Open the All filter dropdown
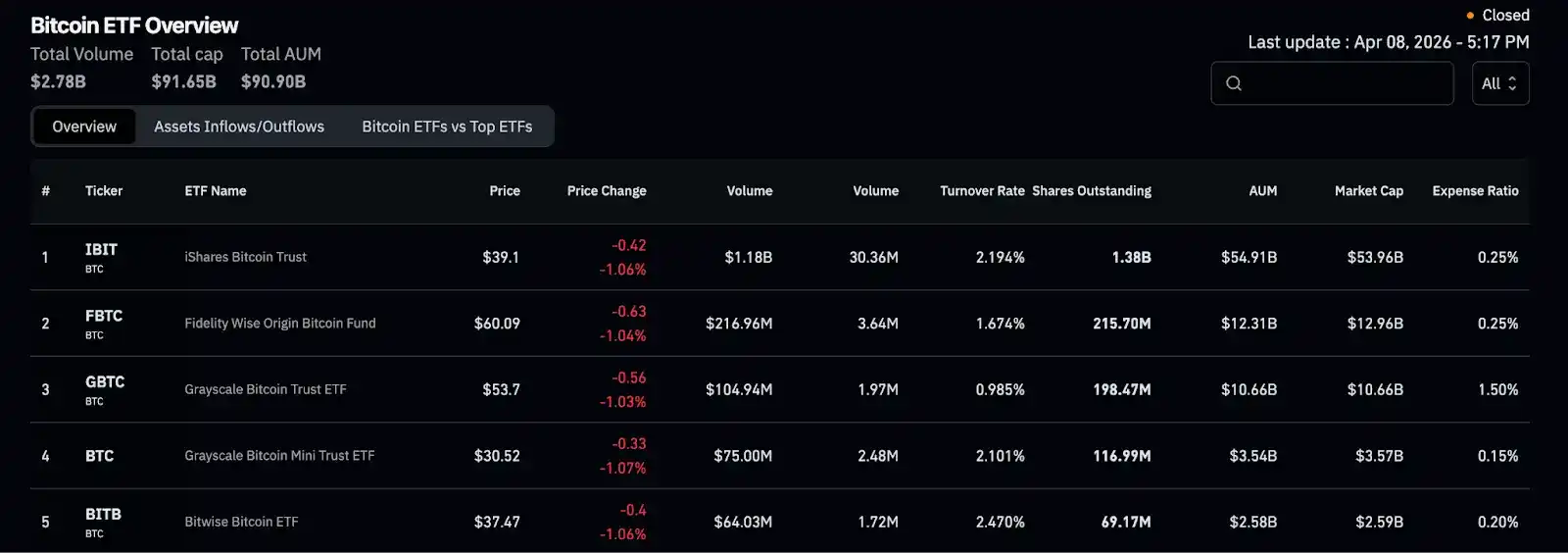This screenshot has width=1568, height=553. pyautogui.click(x=1499, y=83)
